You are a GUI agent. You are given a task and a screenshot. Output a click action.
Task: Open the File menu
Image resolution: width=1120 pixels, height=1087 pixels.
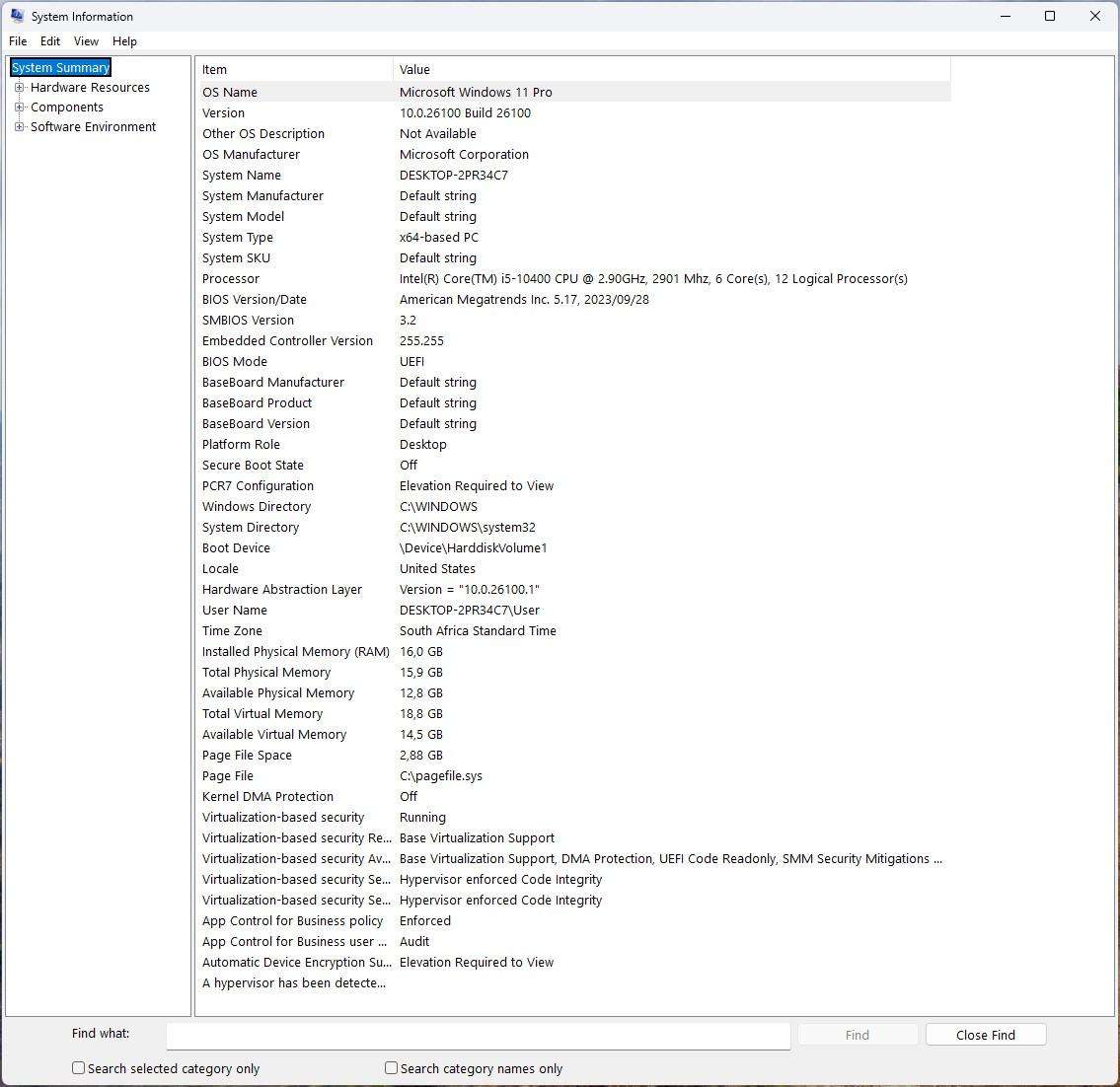(18, 41)
